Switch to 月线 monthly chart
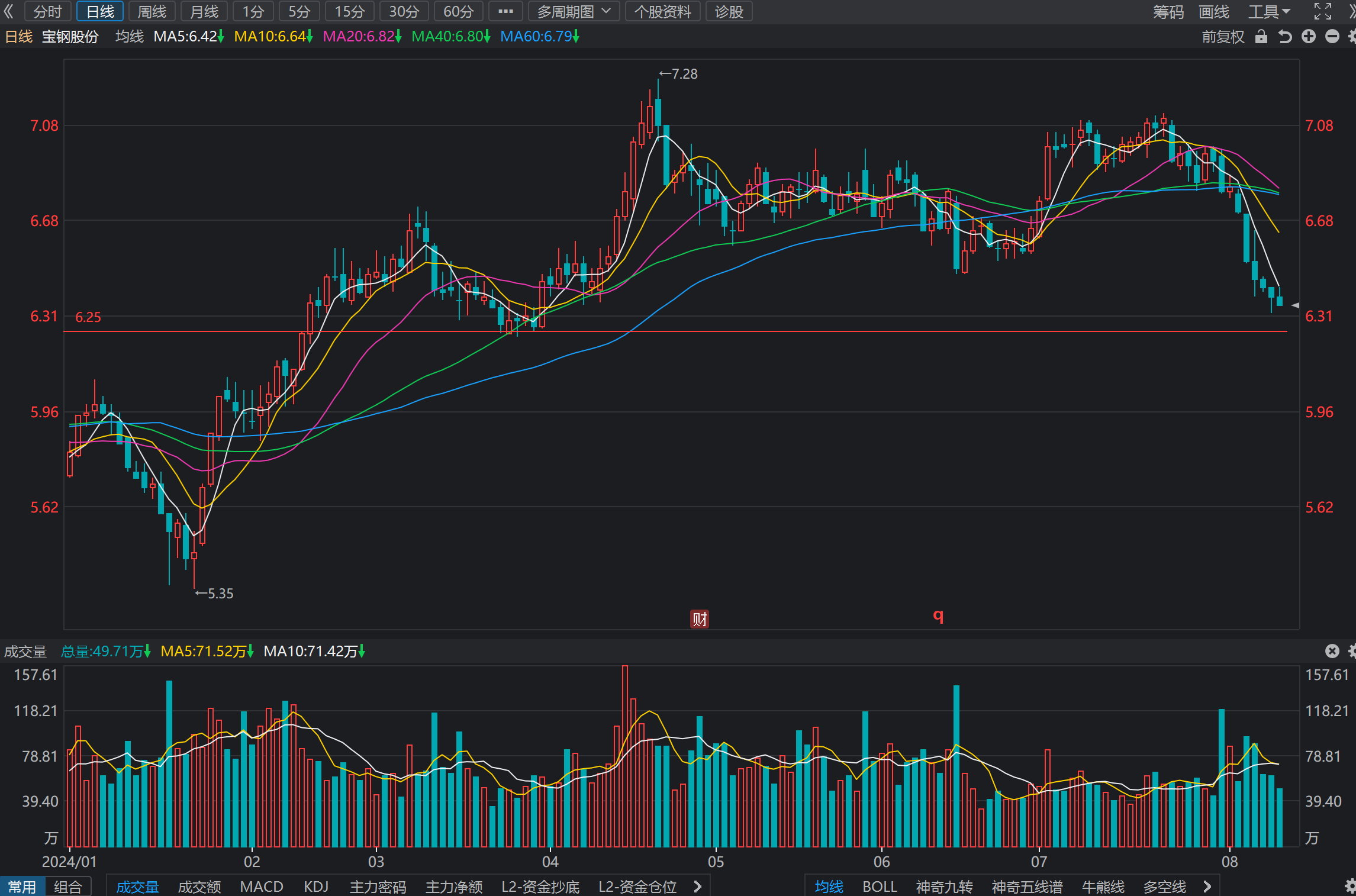This screenshot has width=1356, height=896. [x=204, y=11]
